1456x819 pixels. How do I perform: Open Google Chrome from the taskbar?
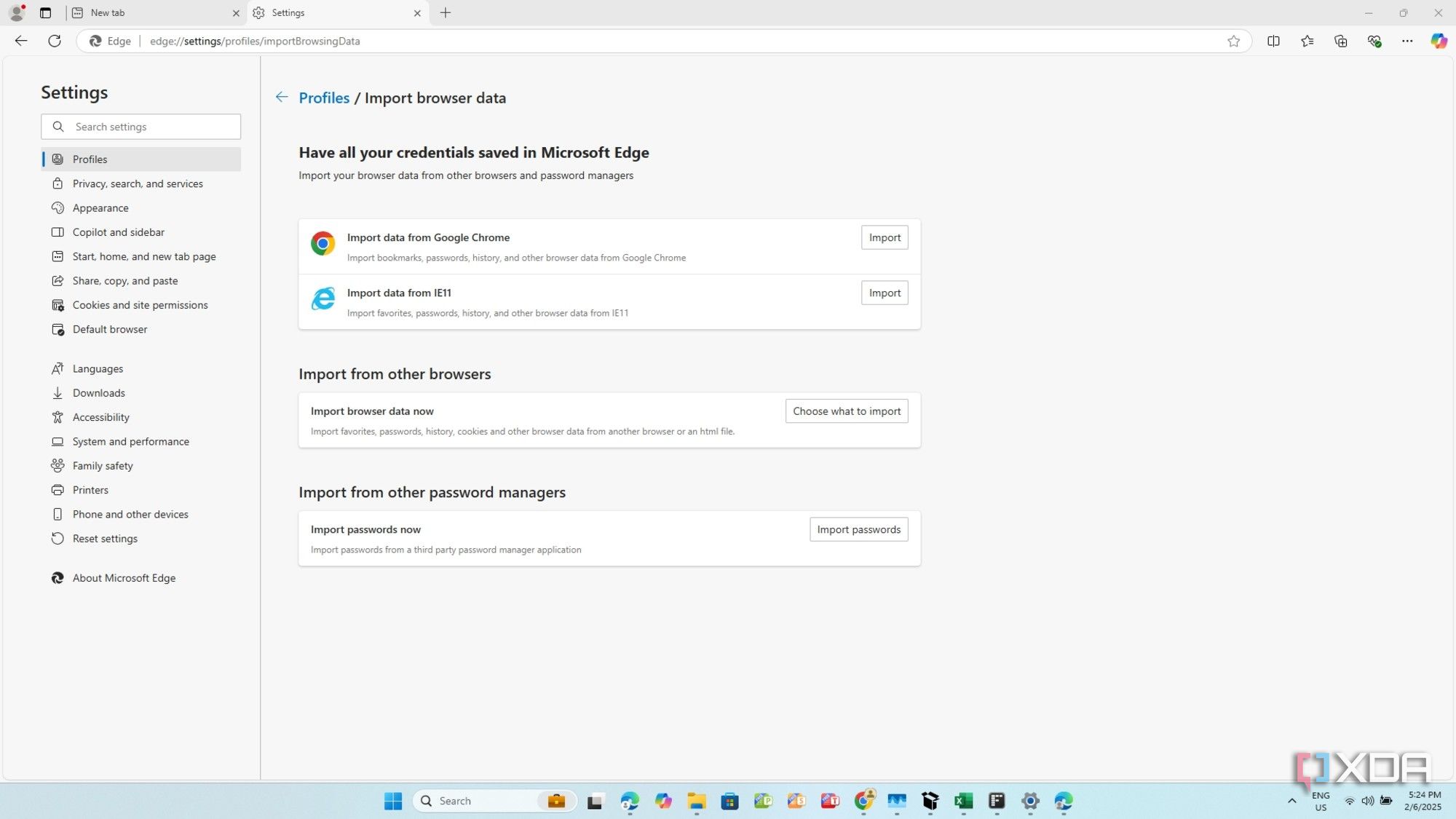(863, 801)
